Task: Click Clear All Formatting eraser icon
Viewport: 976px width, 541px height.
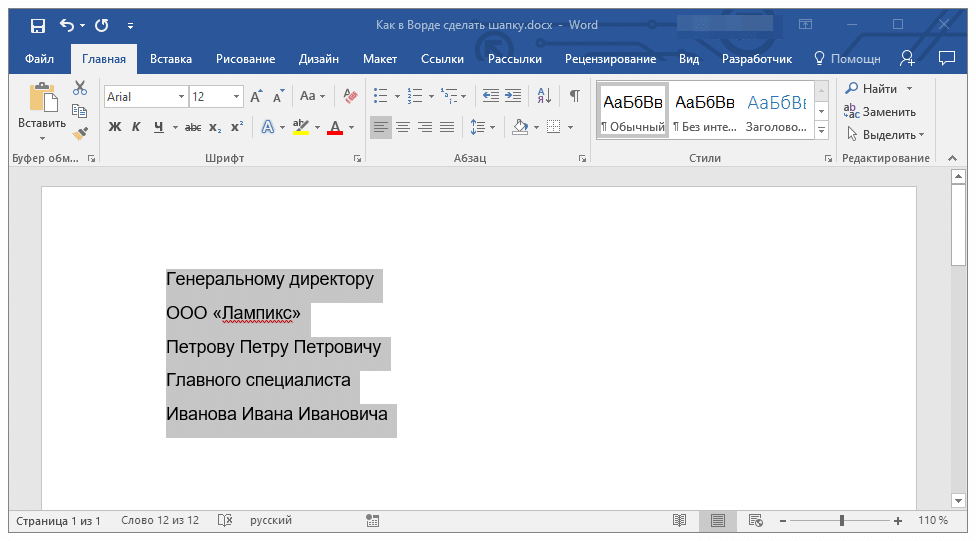Action: point(349,96)
